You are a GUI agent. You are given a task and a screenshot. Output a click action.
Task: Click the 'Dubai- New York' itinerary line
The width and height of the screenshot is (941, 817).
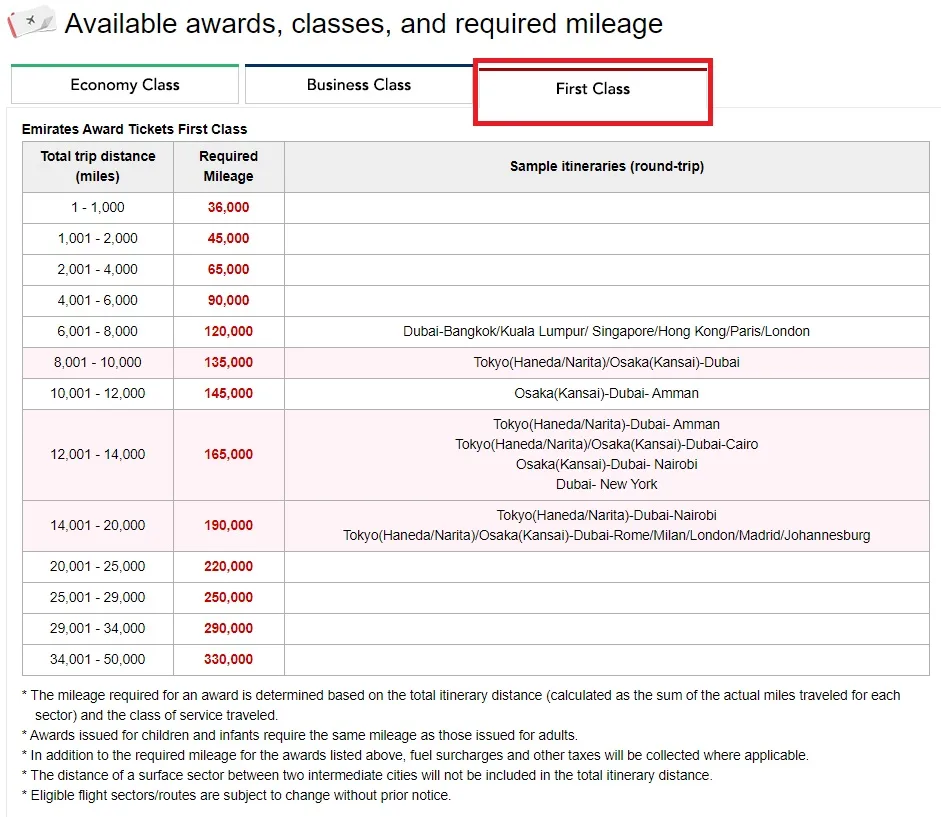click(606, 484)
